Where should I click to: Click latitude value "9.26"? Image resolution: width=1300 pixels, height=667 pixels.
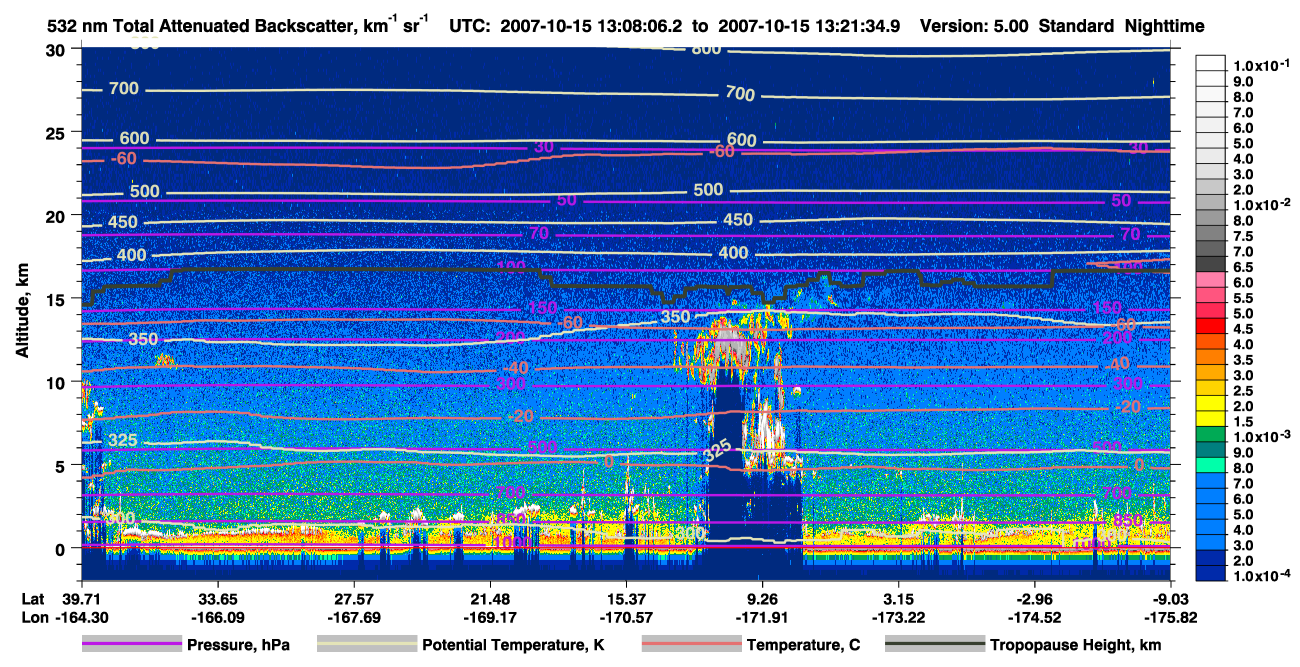(762, 599)
